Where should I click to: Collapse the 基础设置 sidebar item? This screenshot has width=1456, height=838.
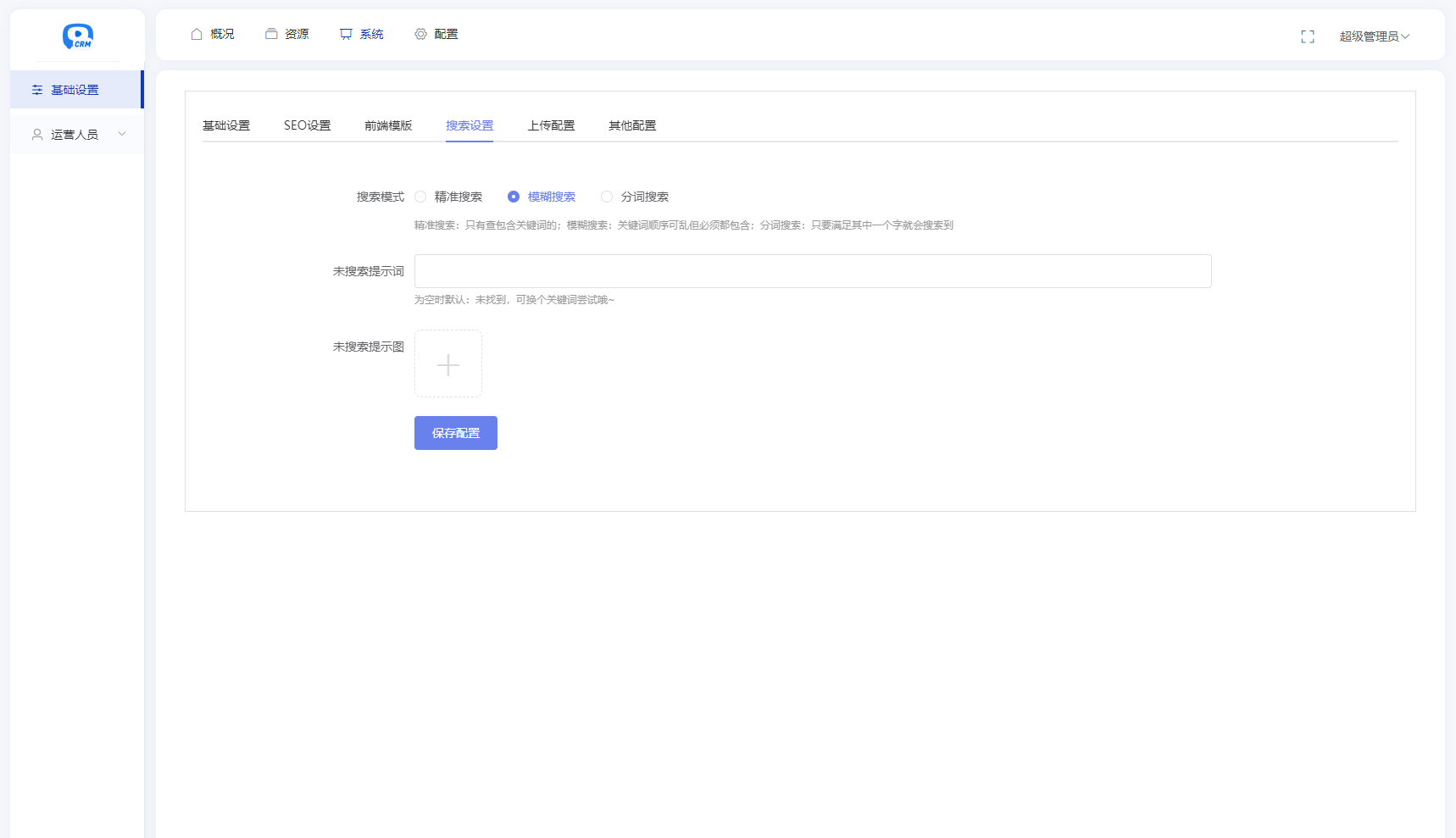click(x=76, y=89)
